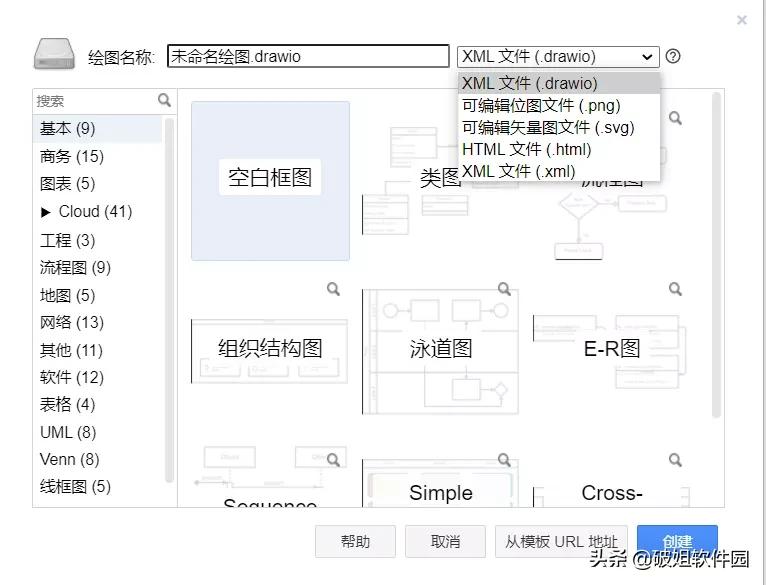Preview the 组织结构图 template with magnifier
This screenshot has height=585, width=766.
click(x=333, y=289)
